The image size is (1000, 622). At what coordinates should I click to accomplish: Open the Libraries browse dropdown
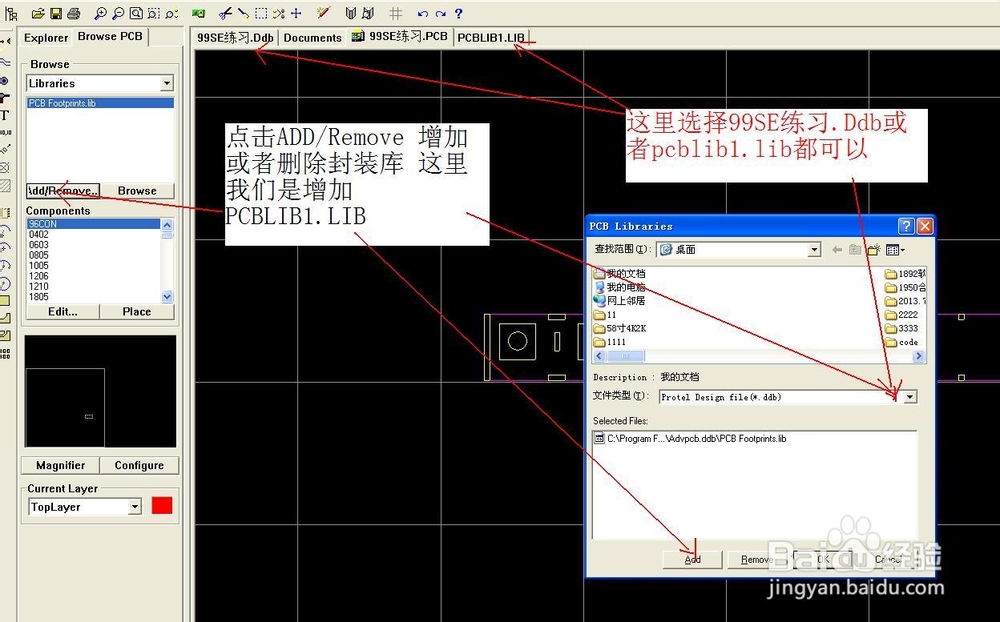point(166,84)
